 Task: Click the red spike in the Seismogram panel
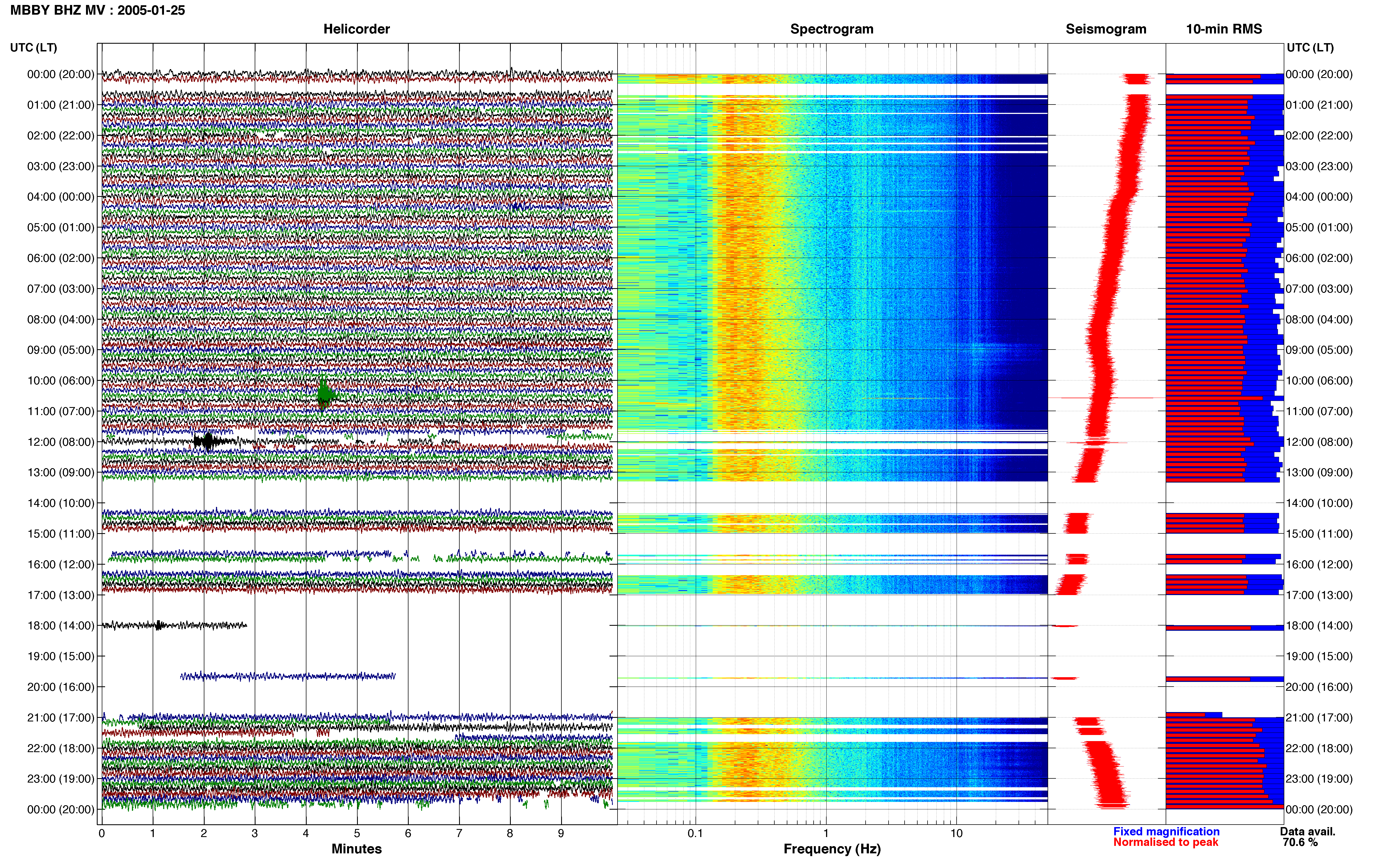point(1106,397)
